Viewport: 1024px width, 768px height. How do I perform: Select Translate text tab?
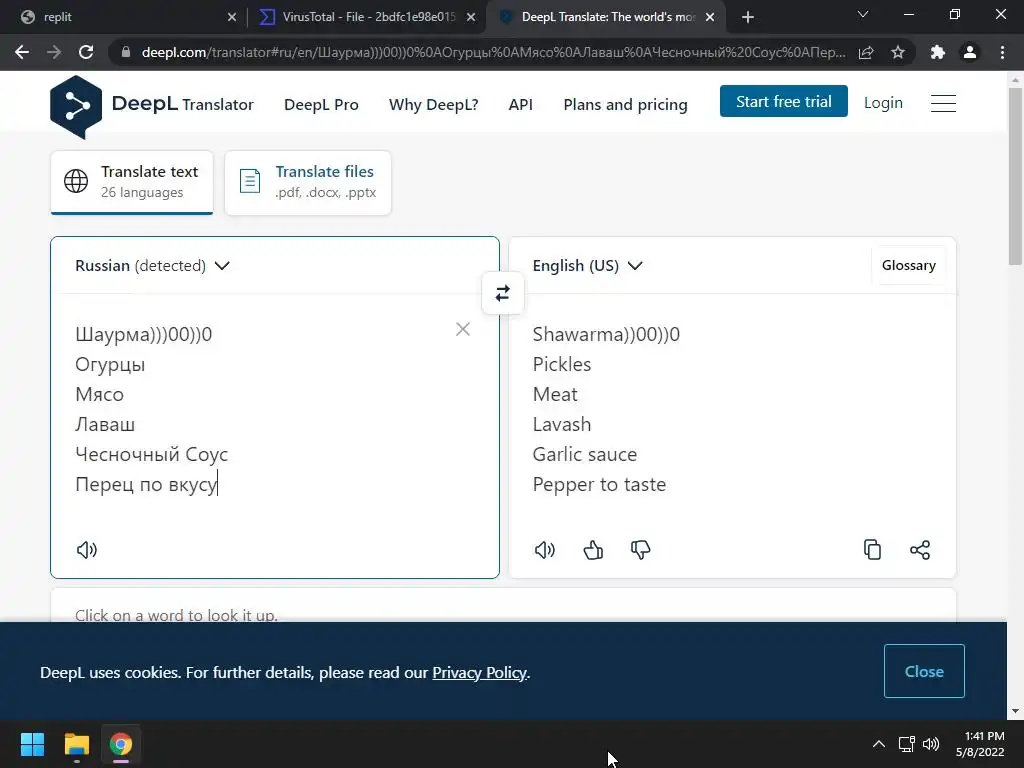tap(132, 182)
